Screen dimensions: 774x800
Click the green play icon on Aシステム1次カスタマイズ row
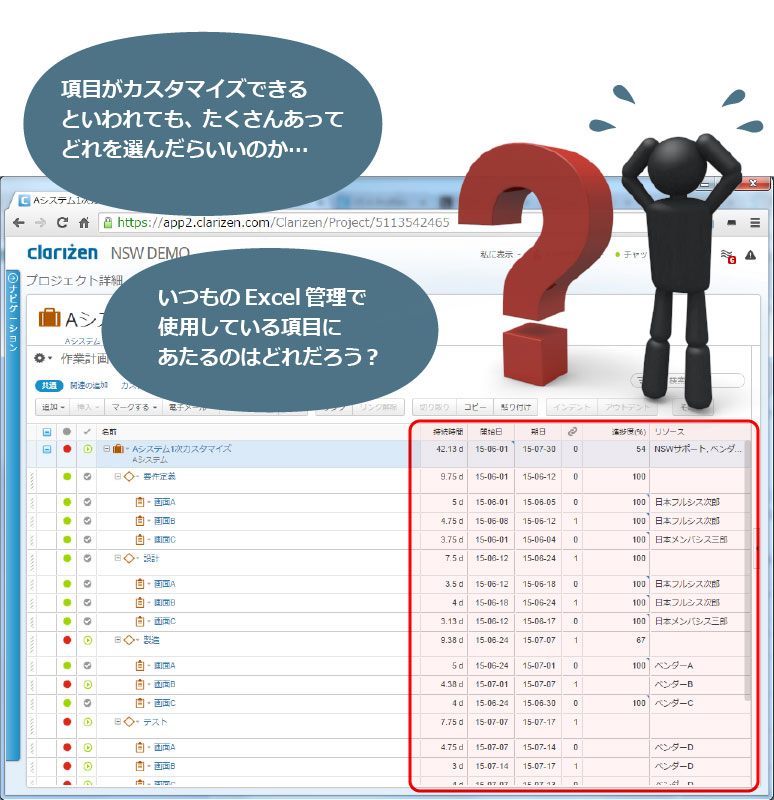click(x=88, y=449)
